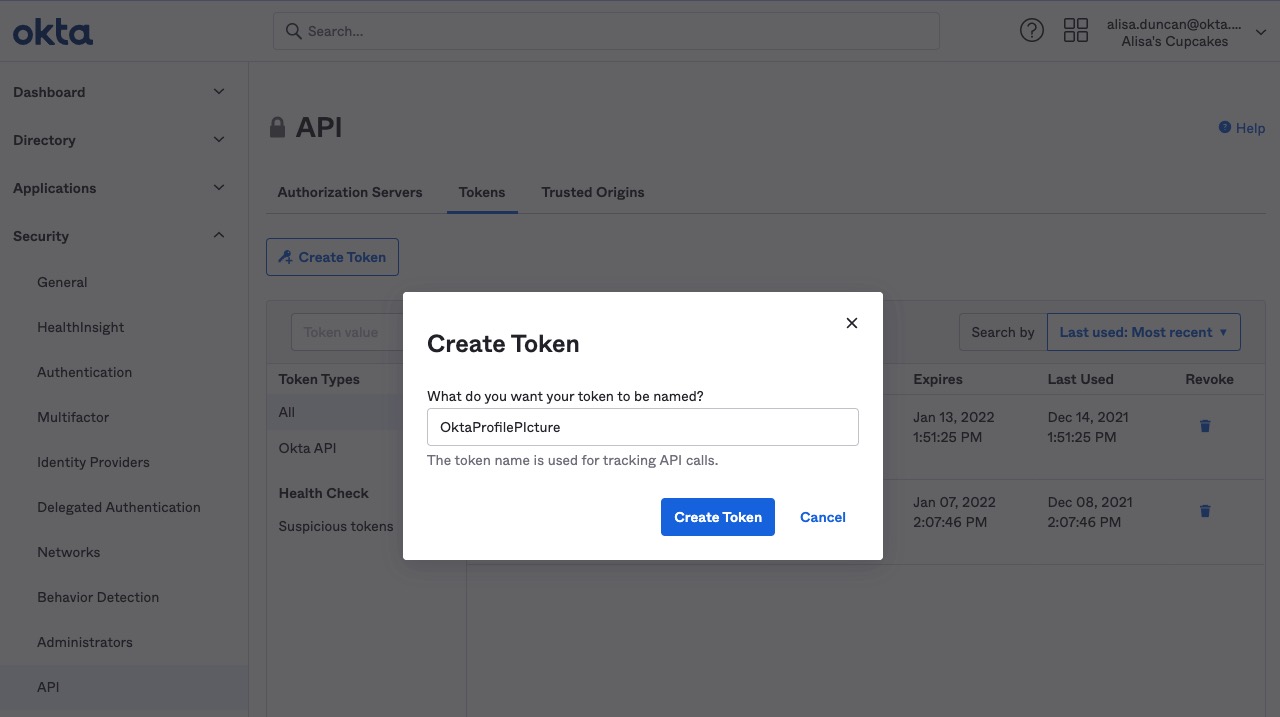Image resolution: width=1280 pixels, height=717 pixels.
Task: Open the apps grid icon
Action: 1076,31
